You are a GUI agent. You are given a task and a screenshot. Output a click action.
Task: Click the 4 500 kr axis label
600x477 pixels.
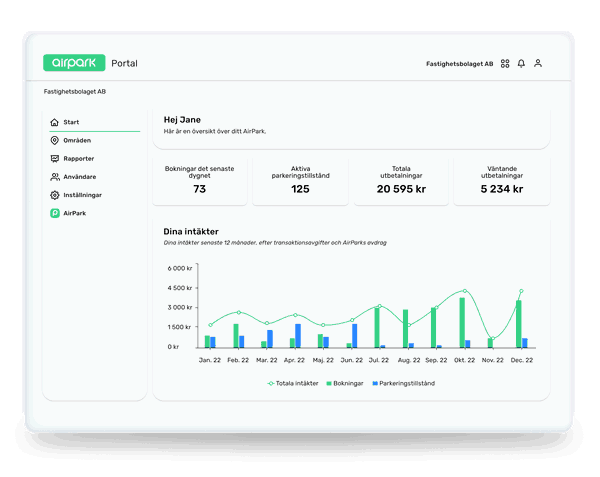pos(179,288)
